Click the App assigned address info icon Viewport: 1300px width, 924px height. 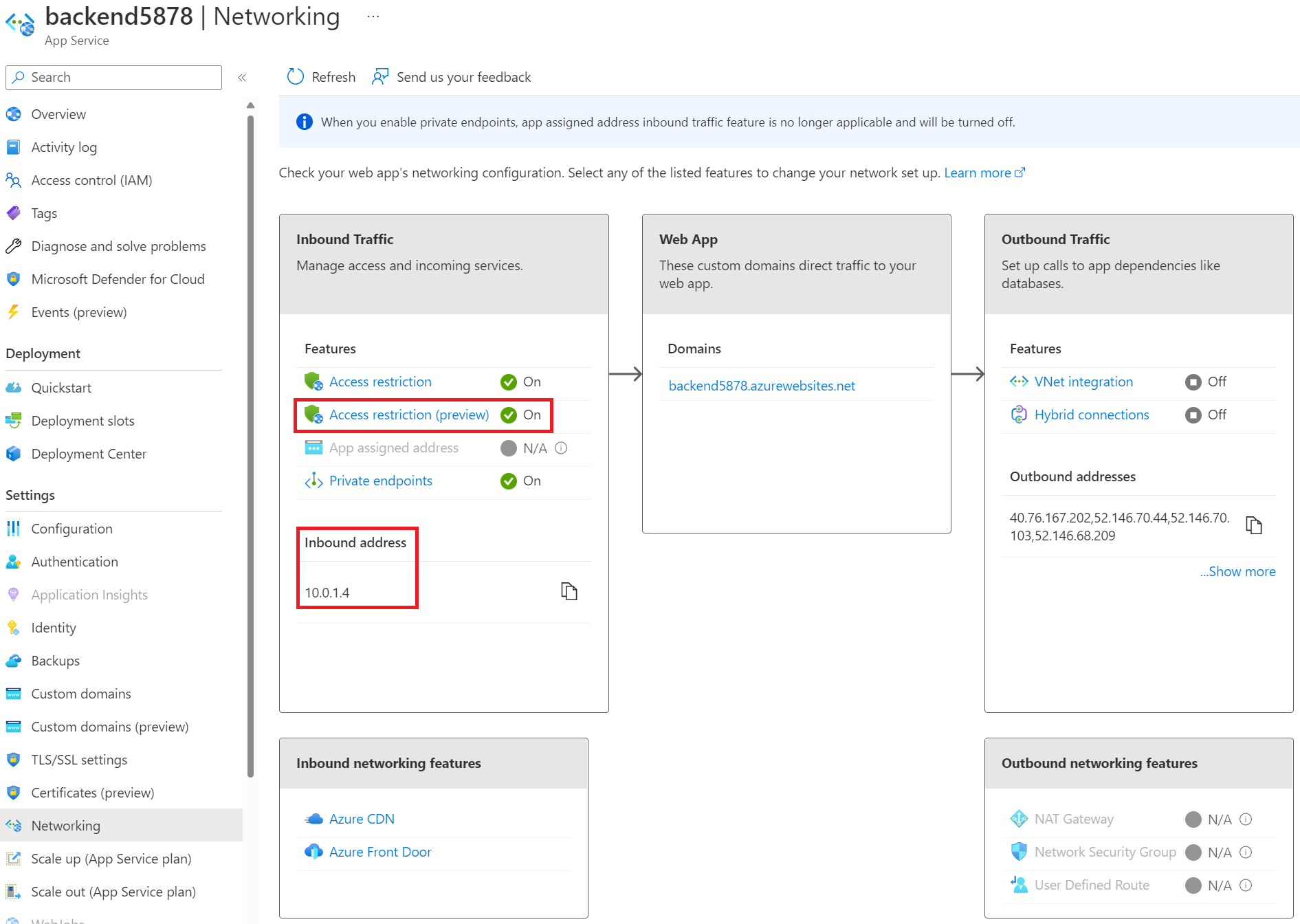561,448
